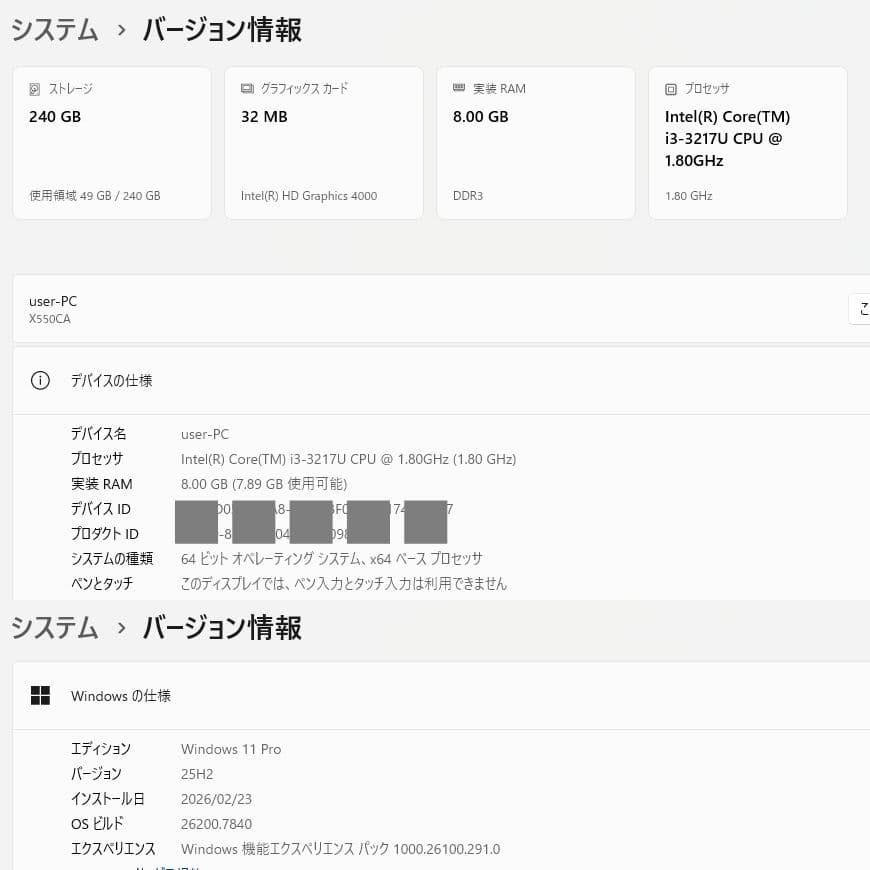
Task: Select システム in the breadcrumb
Action: (x=54, y=31)
